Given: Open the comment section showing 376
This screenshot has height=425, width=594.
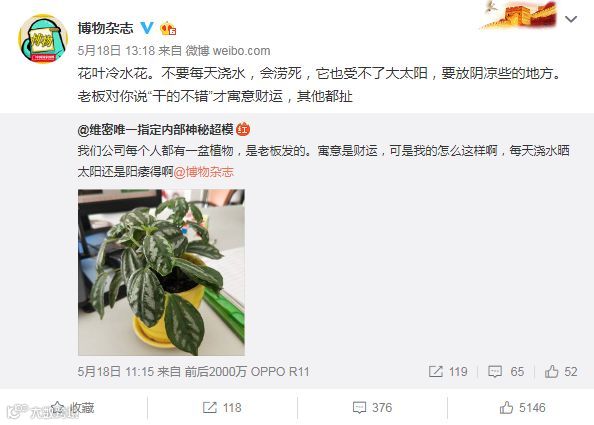Looking at the screenshot, I should click(x=372, y=408).
